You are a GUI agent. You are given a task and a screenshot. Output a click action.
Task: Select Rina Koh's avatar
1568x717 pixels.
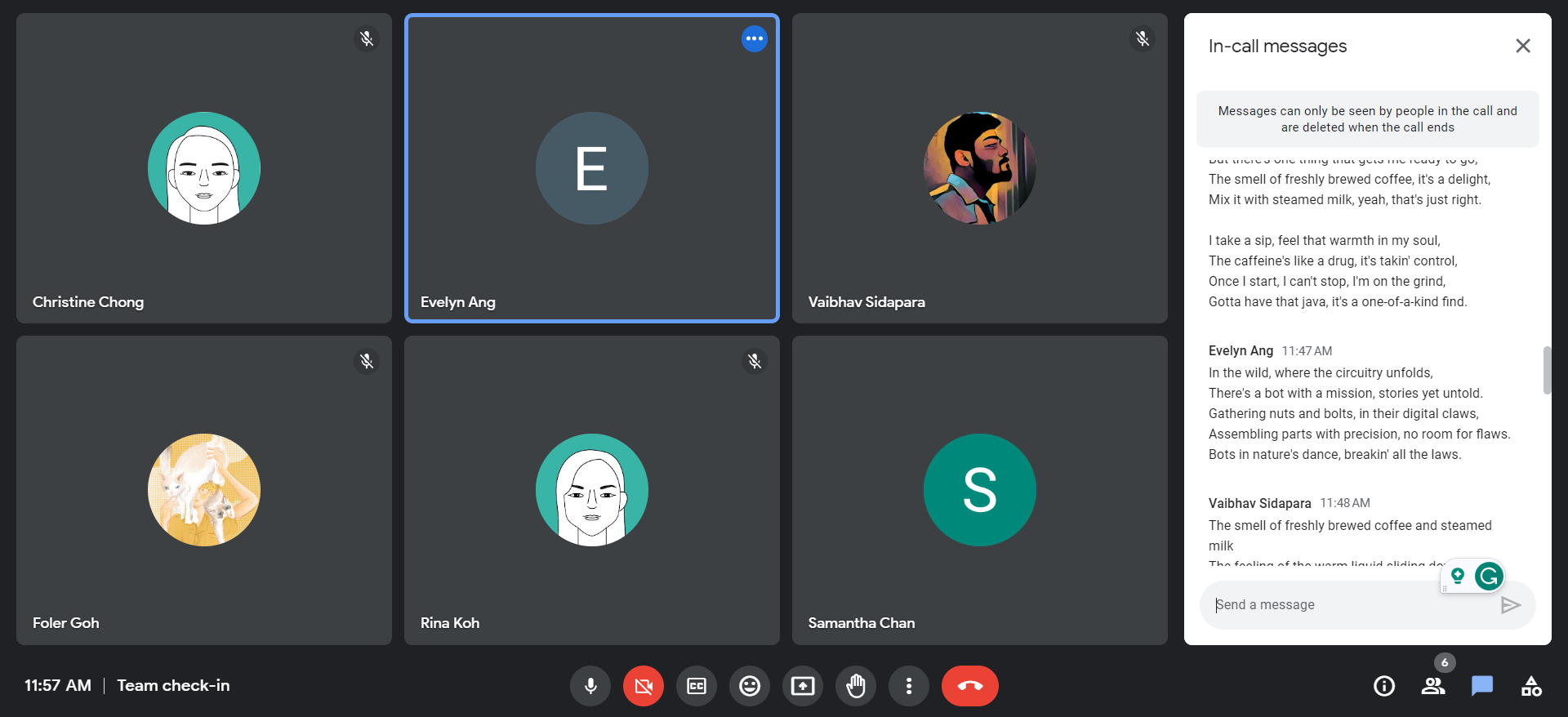point(592,490)
